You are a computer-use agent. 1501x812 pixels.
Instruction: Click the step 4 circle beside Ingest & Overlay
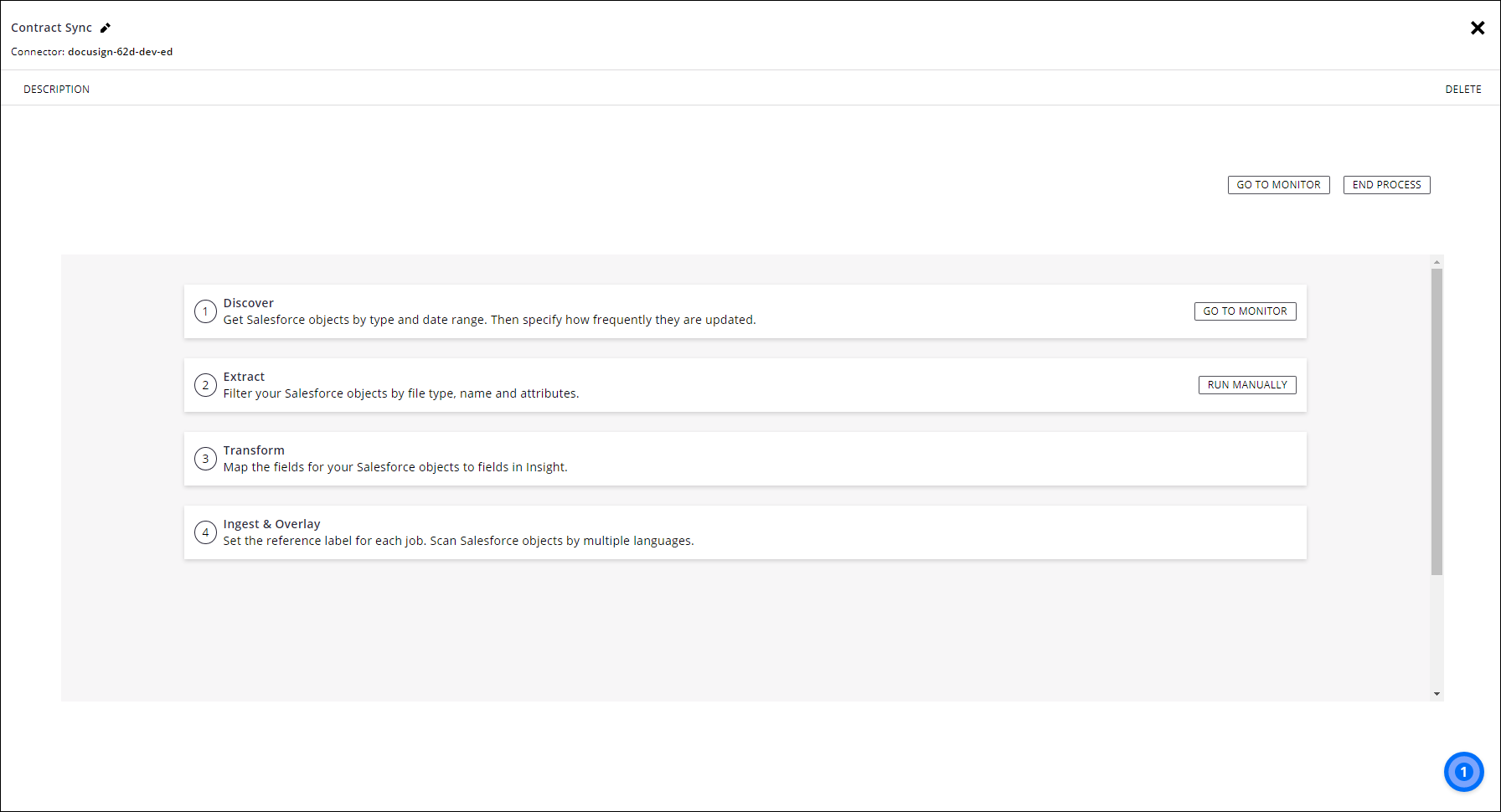pos(205,532)
